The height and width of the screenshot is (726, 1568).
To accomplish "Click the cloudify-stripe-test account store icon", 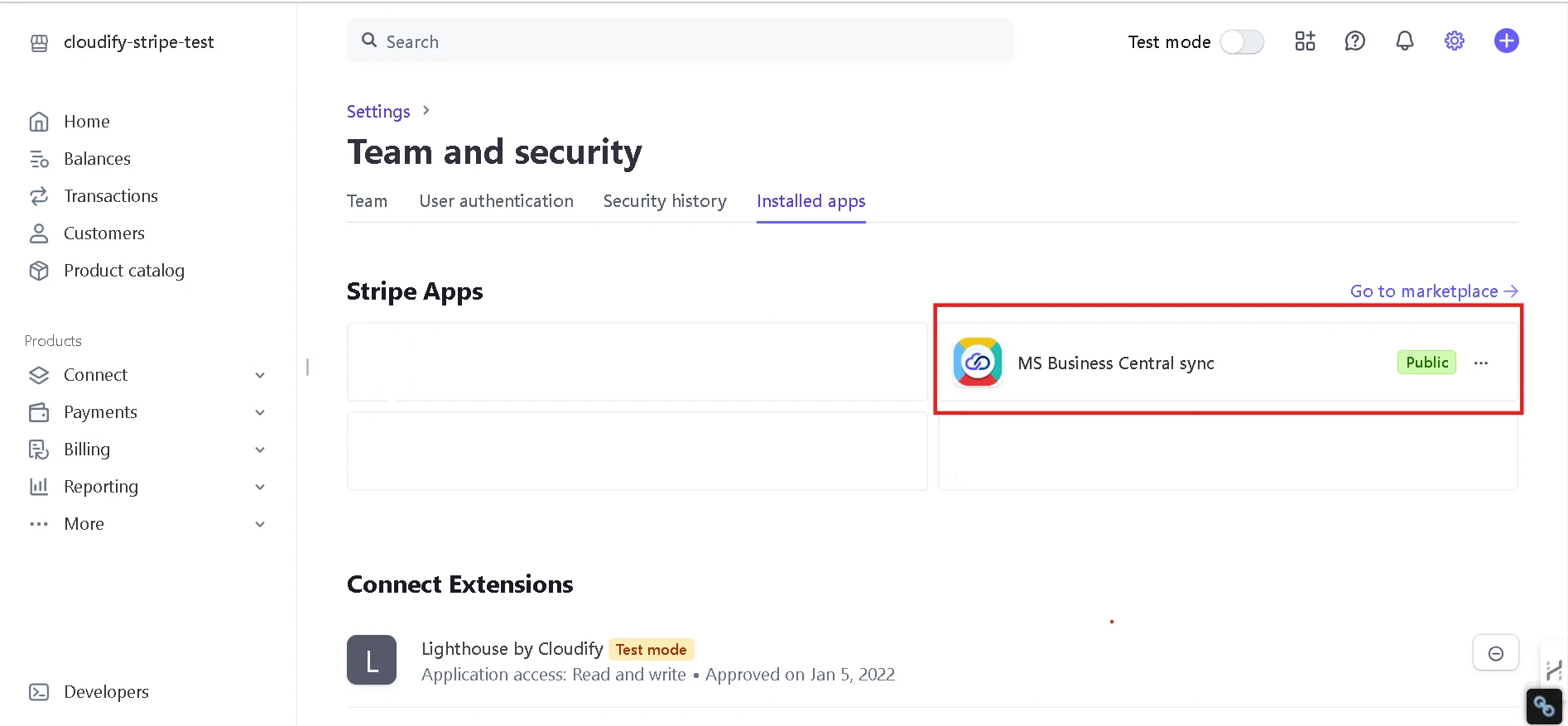I will click(x=39, y=43).
